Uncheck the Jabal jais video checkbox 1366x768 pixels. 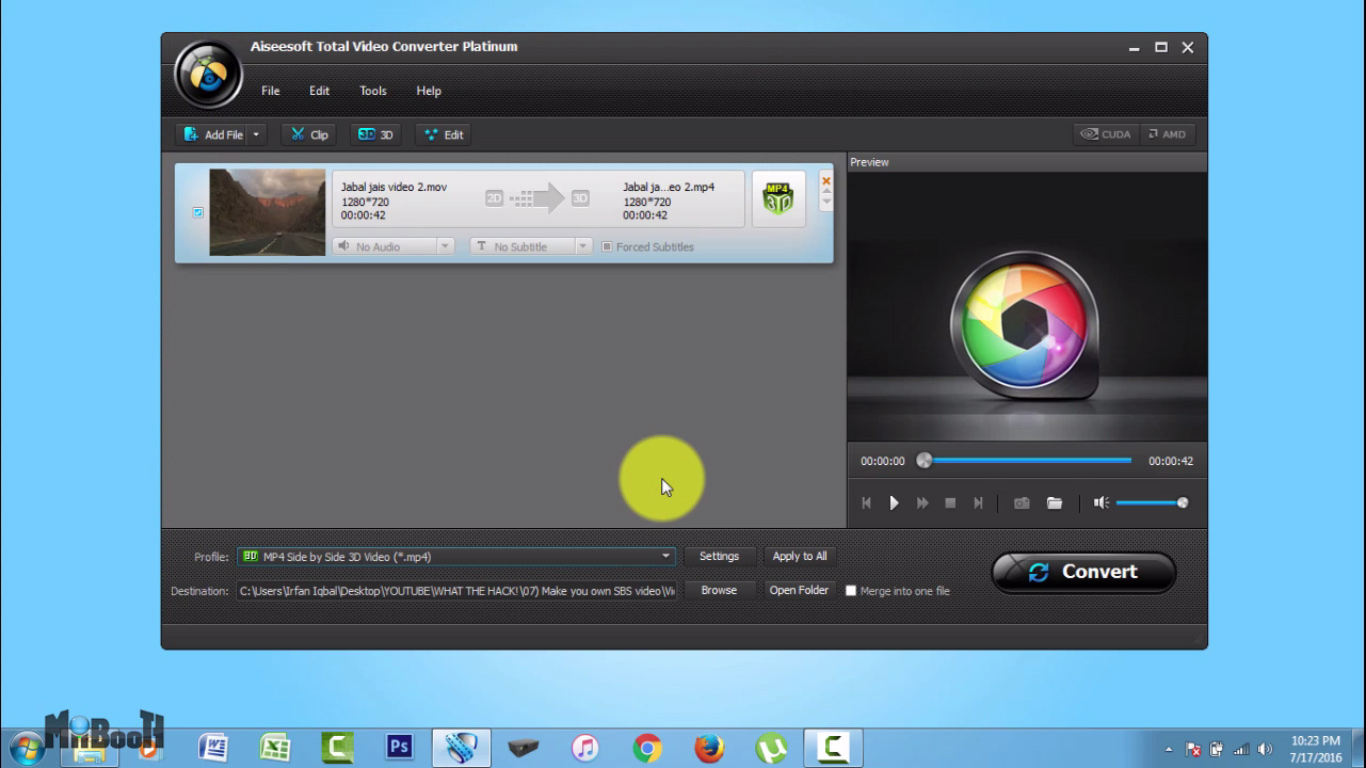click(198, 212)
